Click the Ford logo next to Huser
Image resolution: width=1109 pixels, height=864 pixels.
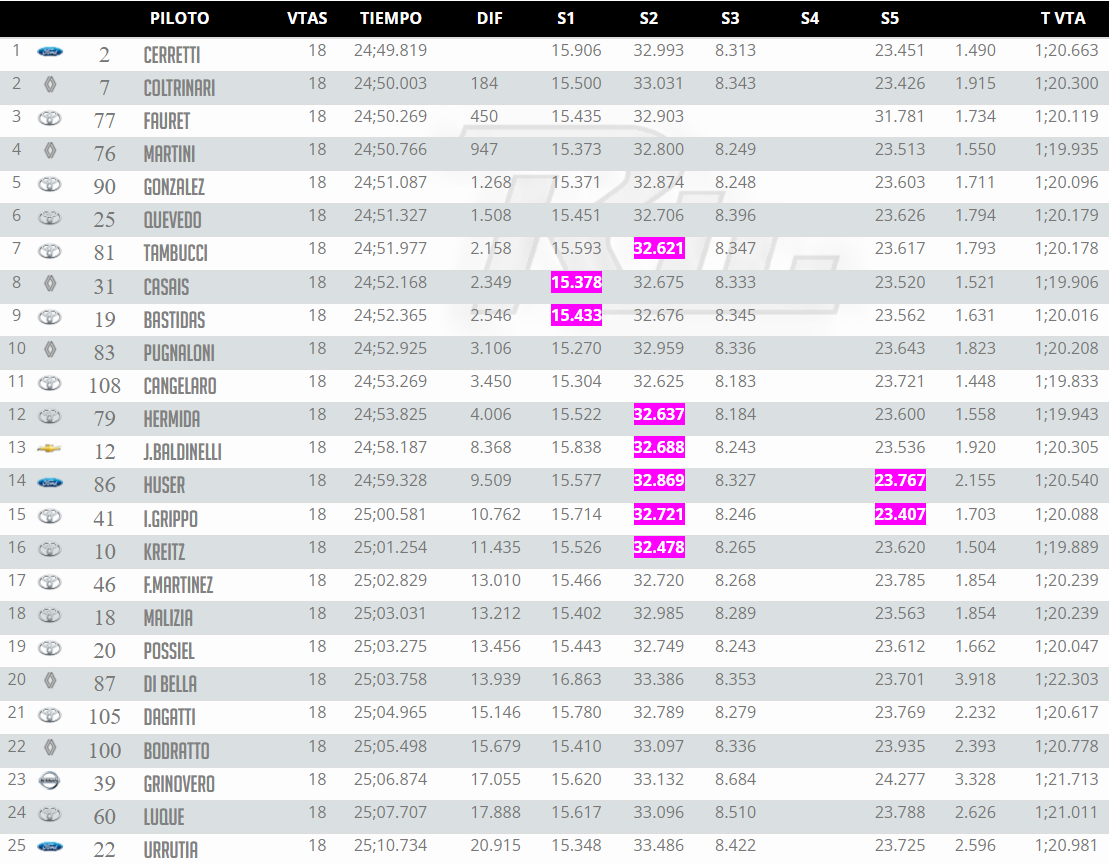pyautogui.click(x=49, y=482)
